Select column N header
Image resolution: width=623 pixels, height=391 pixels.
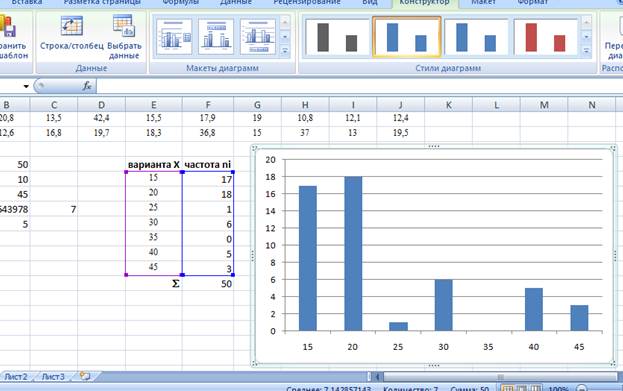(592, 105)
